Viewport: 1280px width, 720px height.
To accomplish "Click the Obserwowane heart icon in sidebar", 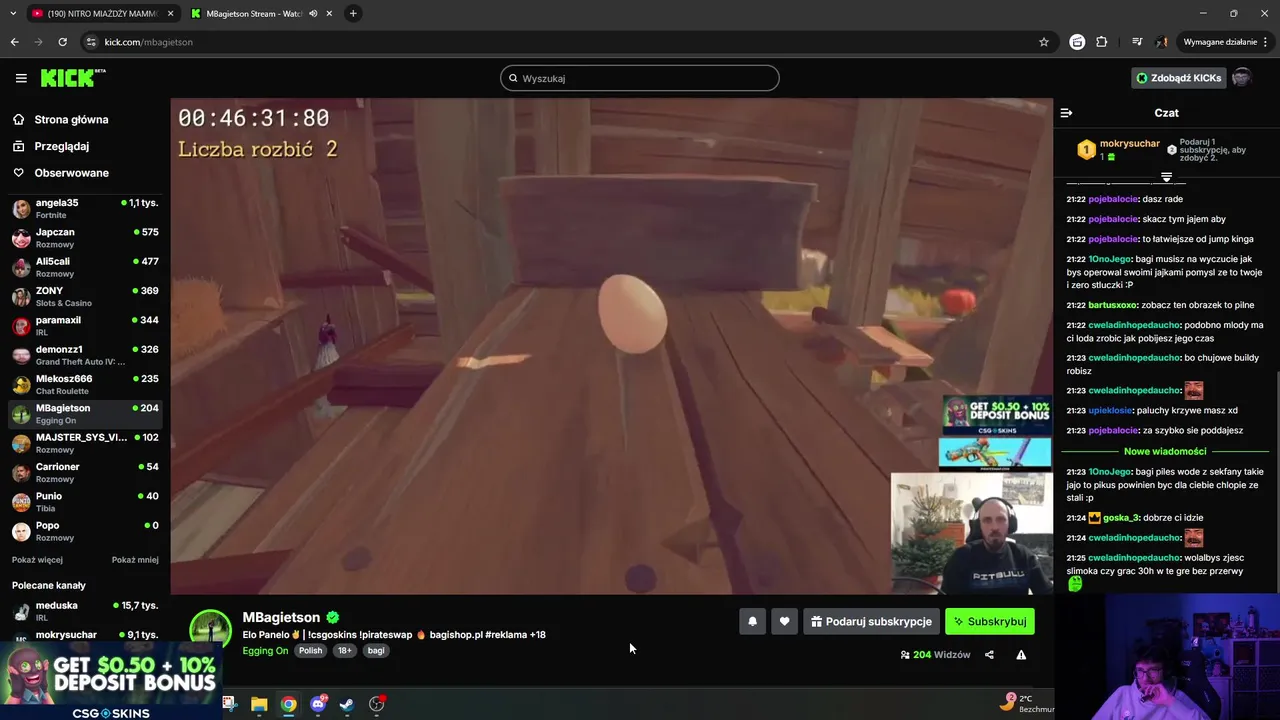I will [18, 173].
